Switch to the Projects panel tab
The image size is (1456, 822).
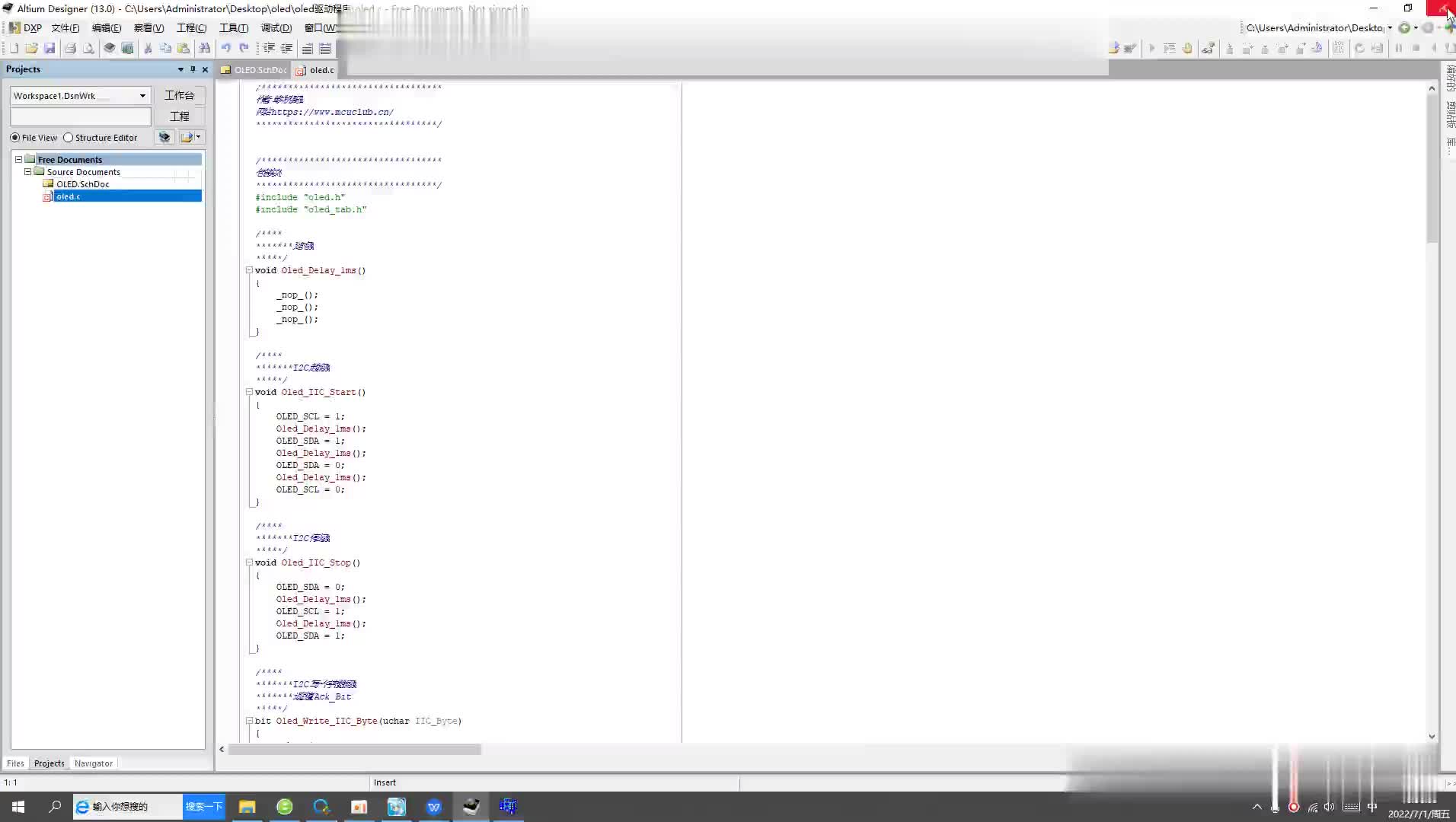click(49, 763)
